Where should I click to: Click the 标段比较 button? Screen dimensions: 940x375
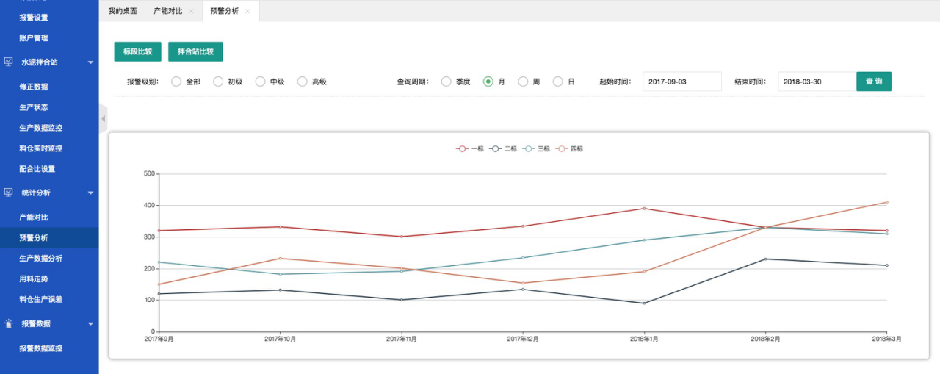138,52
